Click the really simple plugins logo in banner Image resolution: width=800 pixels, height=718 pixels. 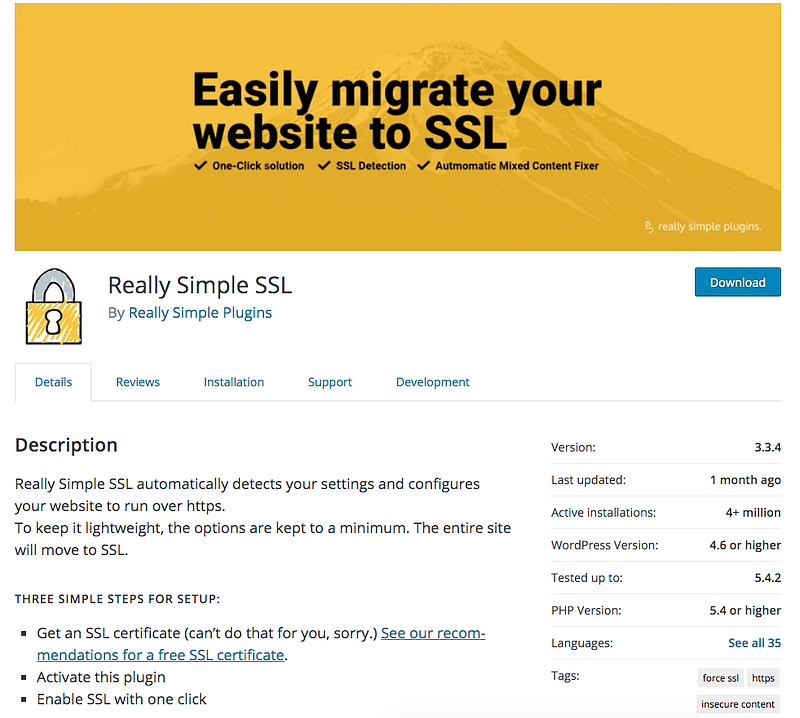tap(703, 227)
